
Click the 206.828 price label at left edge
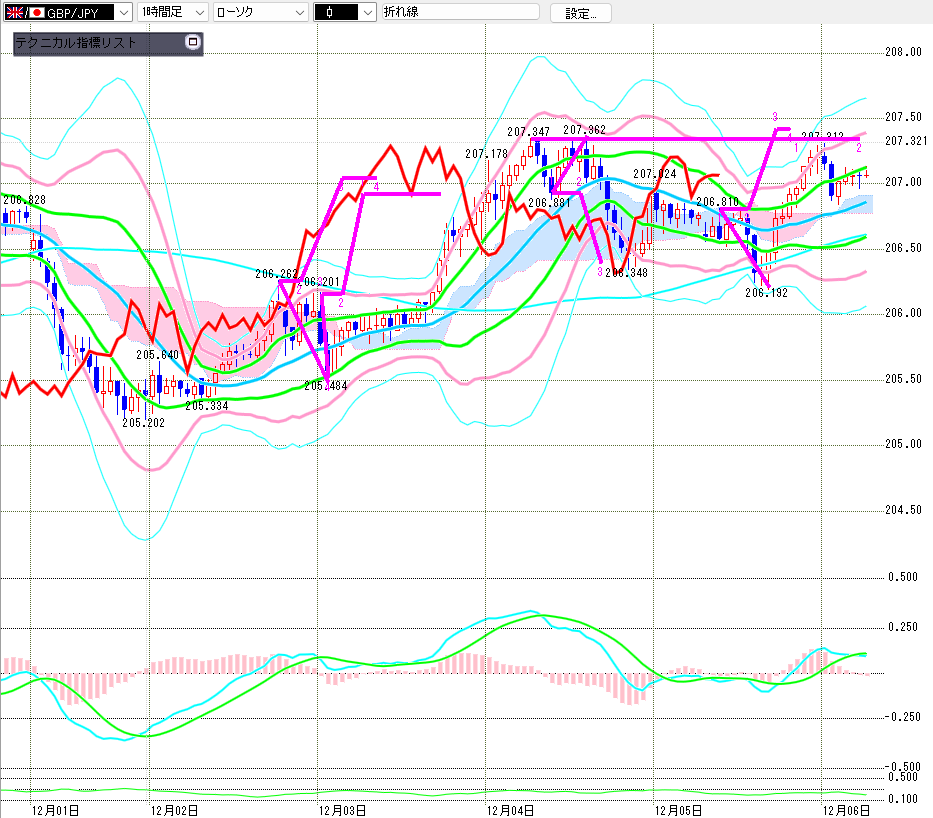click(x=24, y=200)
